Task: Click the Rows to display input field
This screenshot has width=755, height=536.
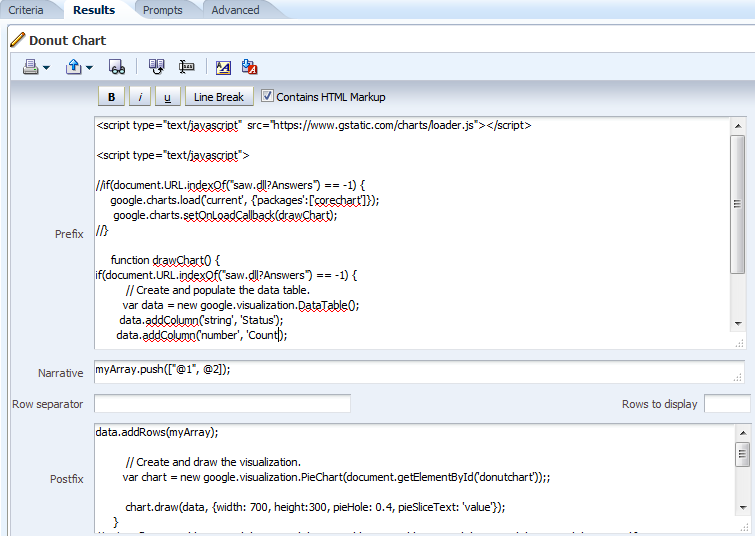Action: pyautogui.click(x=728, y=404)
